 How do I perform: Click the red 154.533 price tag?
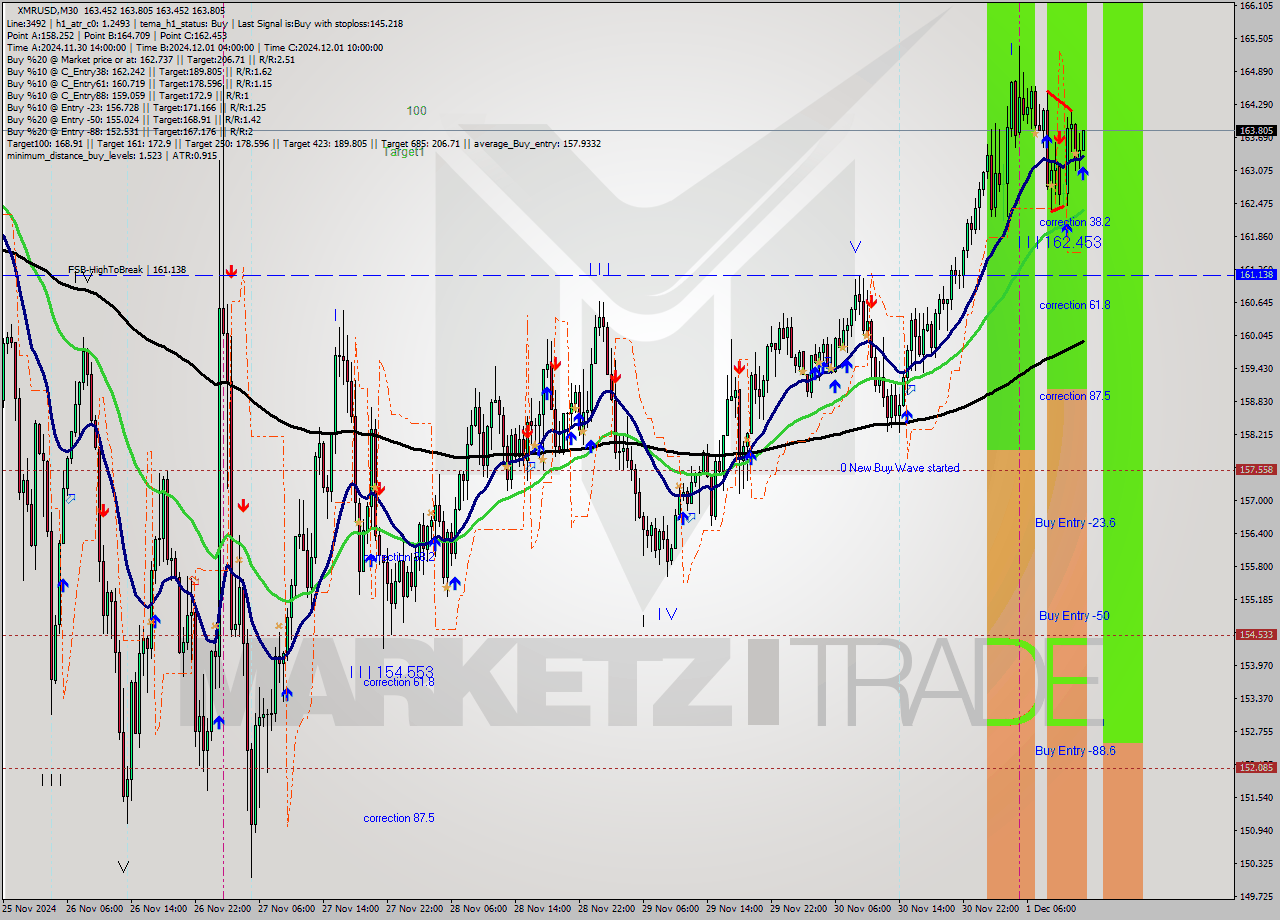click(1256, 634)
